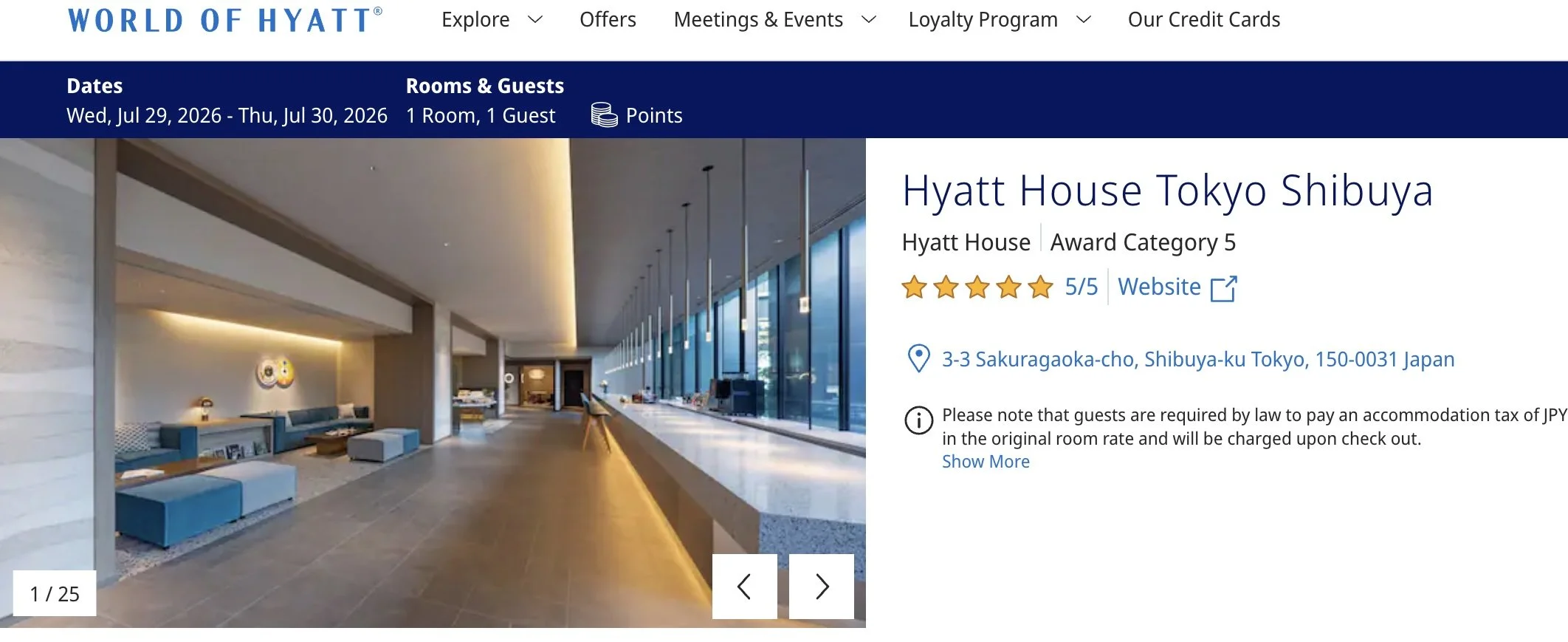Expand the Explore chevron arrow
Screen dimensions: 1568x642
click(x=535, y=20)
